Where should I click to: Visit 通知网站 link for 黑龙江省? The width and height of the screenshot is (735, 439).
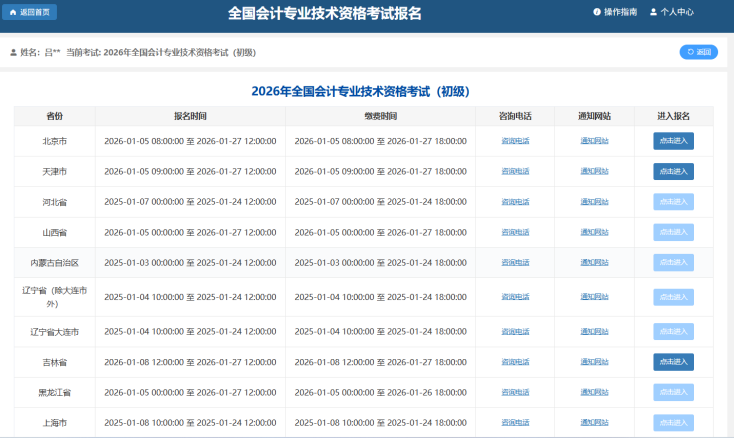click(594, 392)
